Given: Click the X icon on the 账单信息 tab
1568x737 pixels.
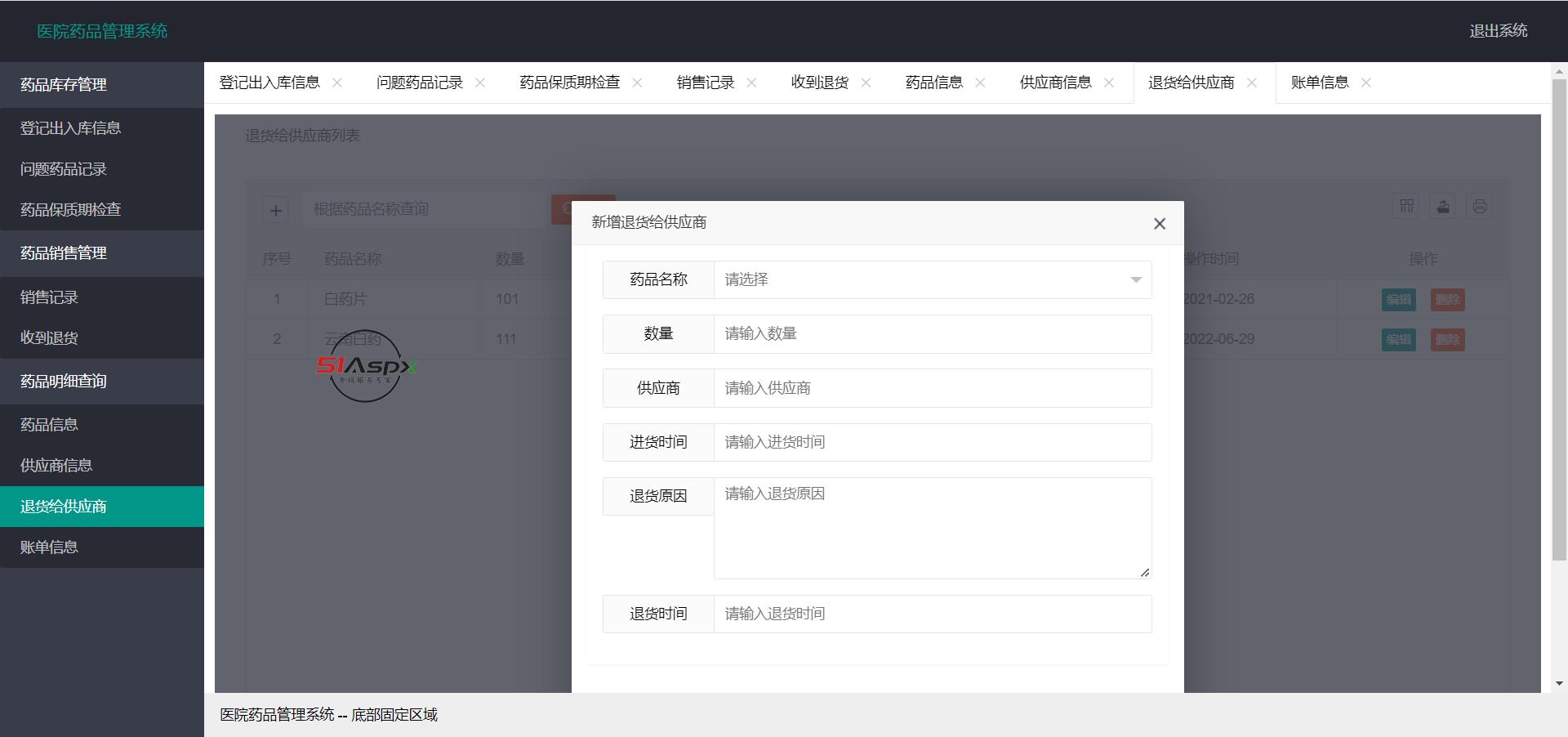Looking at the screenshot, I should (1366, 82).
